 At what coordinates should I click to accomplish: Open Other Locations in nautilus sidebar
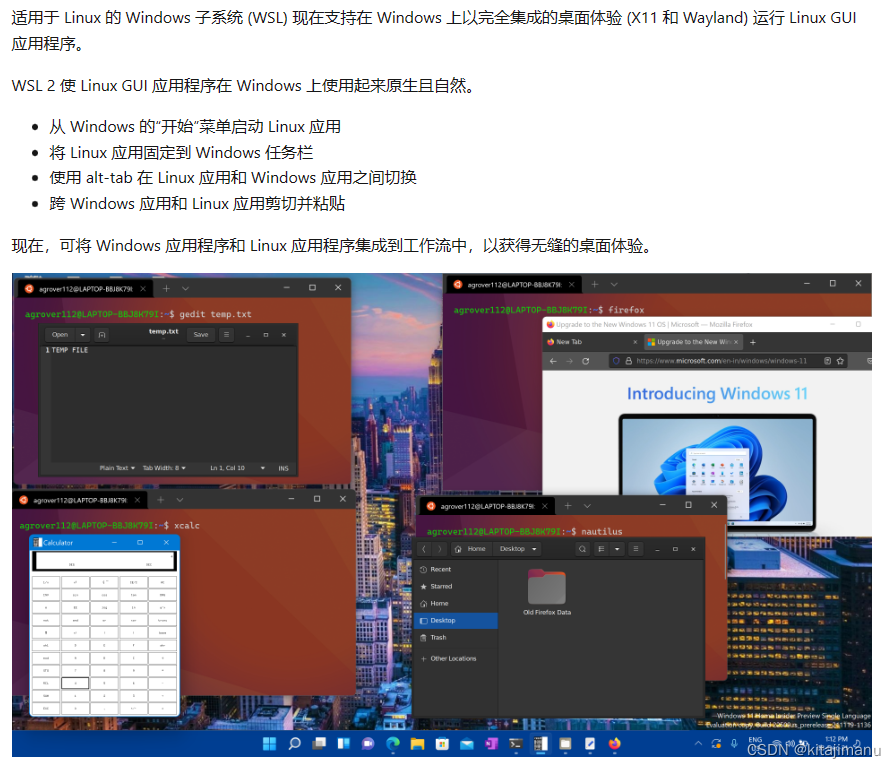tap(455, 659)
